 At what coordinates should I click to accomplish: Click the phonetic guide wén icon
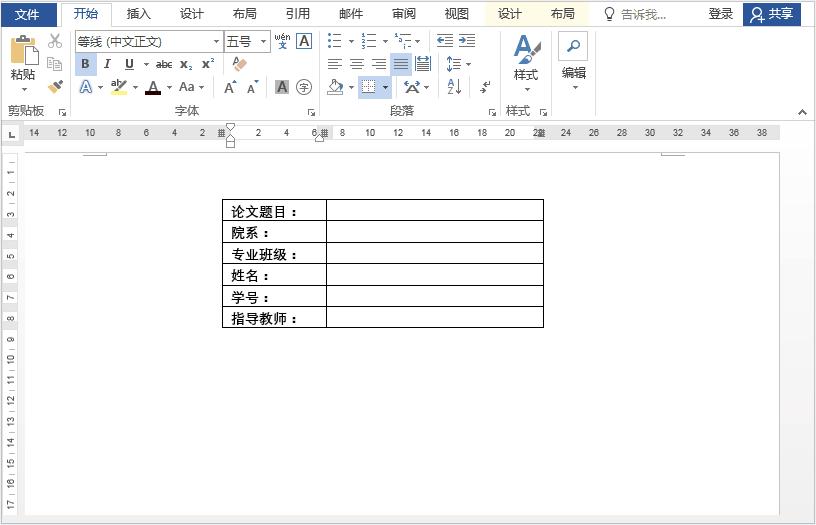pos(282,41)
